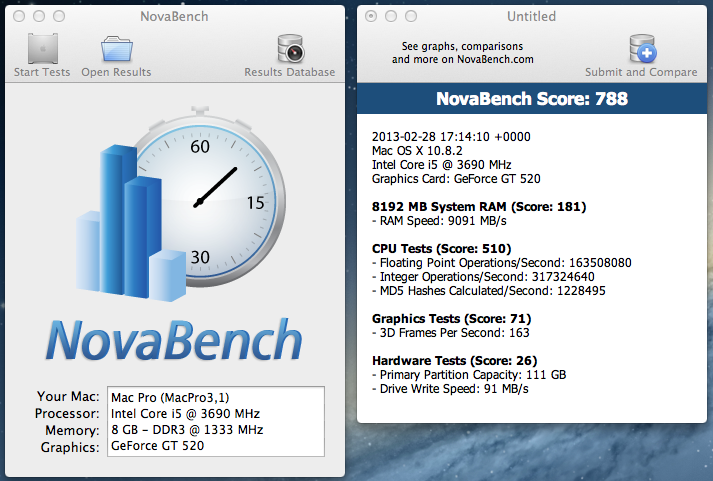Select the Mac OS X 10.8.2 line

[417, 150]
